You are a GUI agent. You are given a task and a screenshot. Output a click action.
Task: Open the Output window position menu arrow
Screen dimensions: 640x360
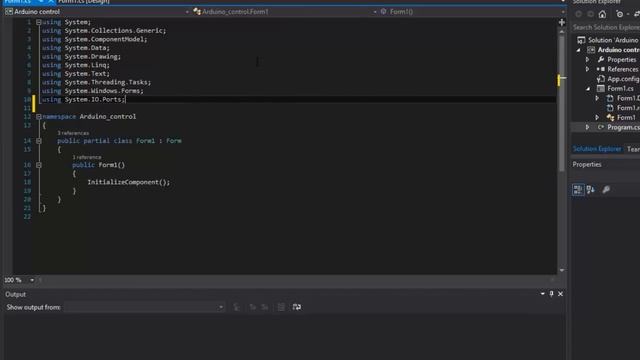[x=542, y=294]
